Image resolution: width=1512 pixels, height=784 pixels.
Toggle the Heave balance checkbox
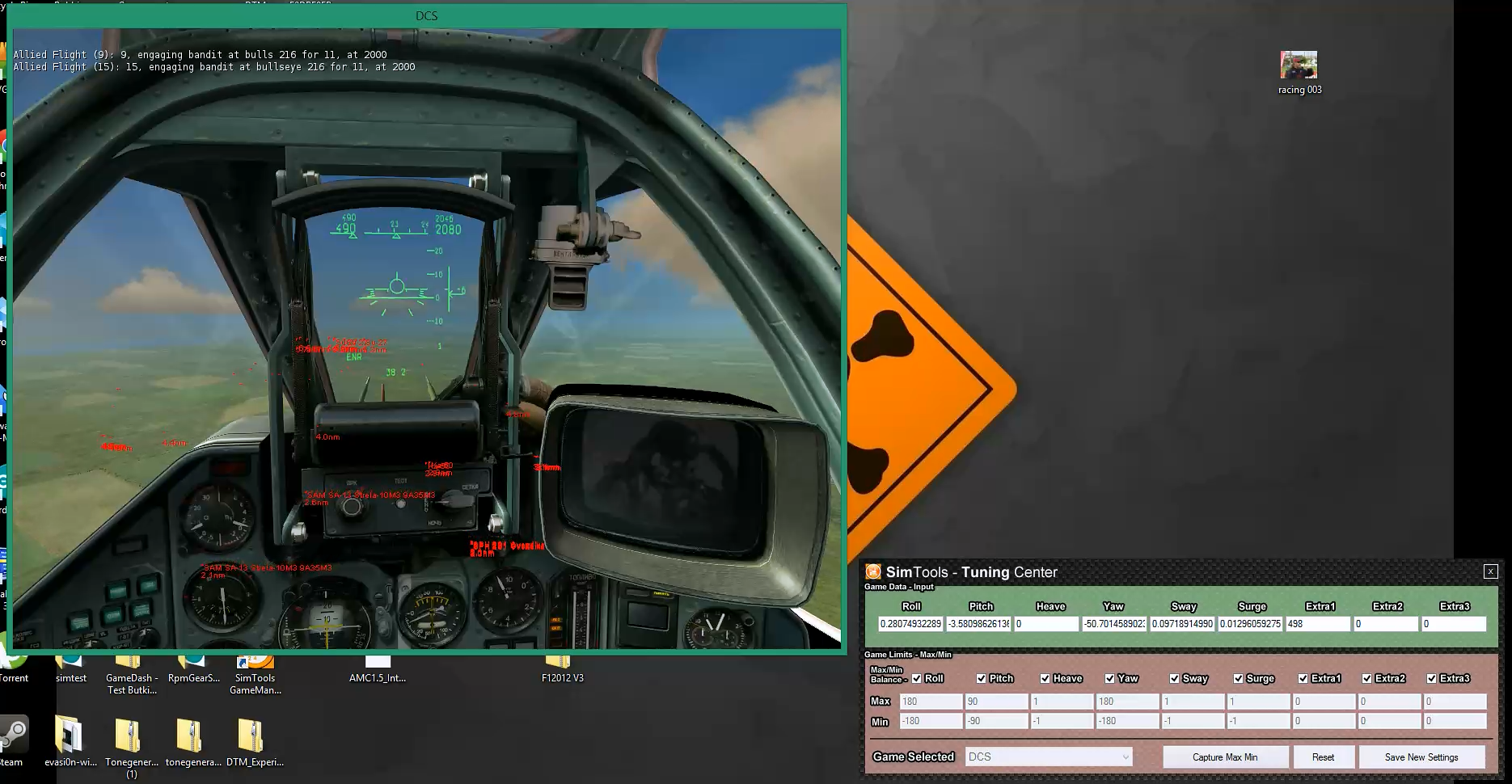[1045, 679]
